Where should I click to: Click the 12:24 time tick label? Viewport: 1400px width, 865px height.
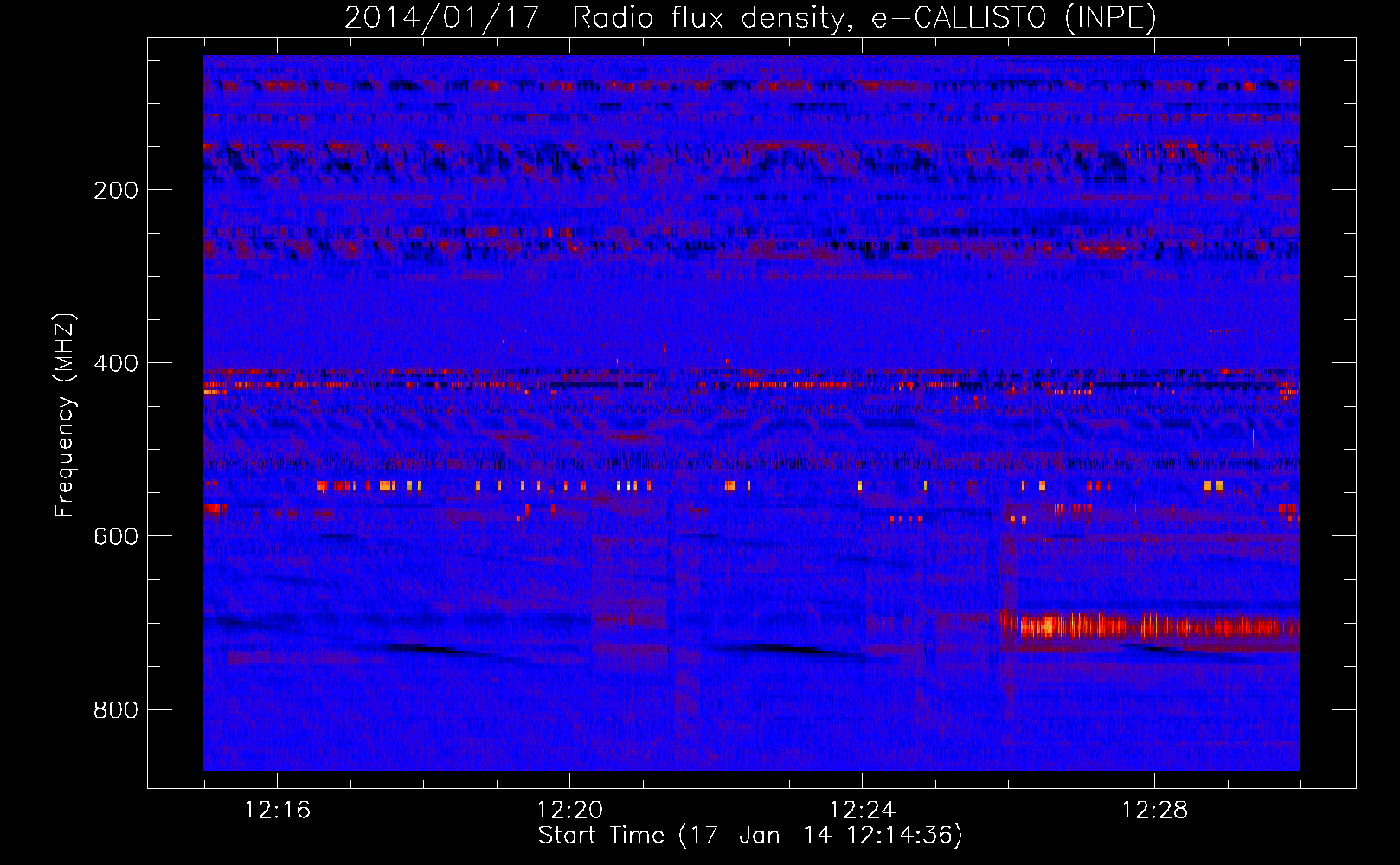click(862, 811)
